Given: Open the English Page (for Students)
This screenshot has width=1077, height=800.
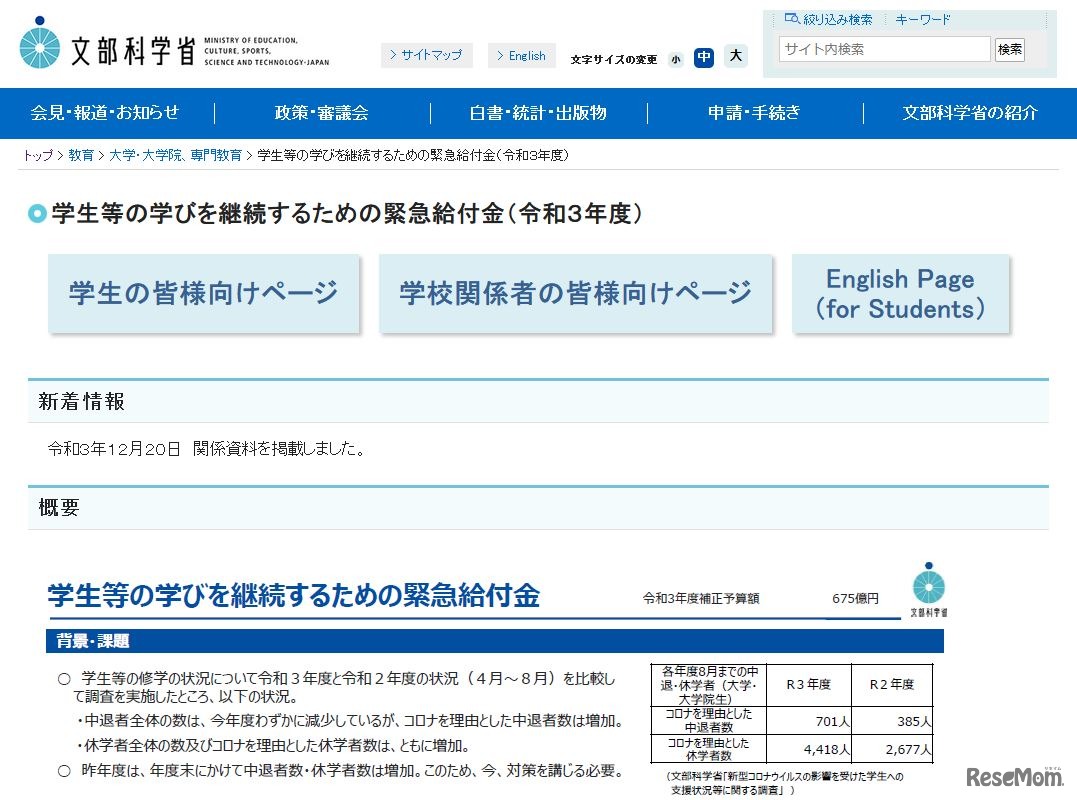Looking at the screenshot, I should (900, 293).
